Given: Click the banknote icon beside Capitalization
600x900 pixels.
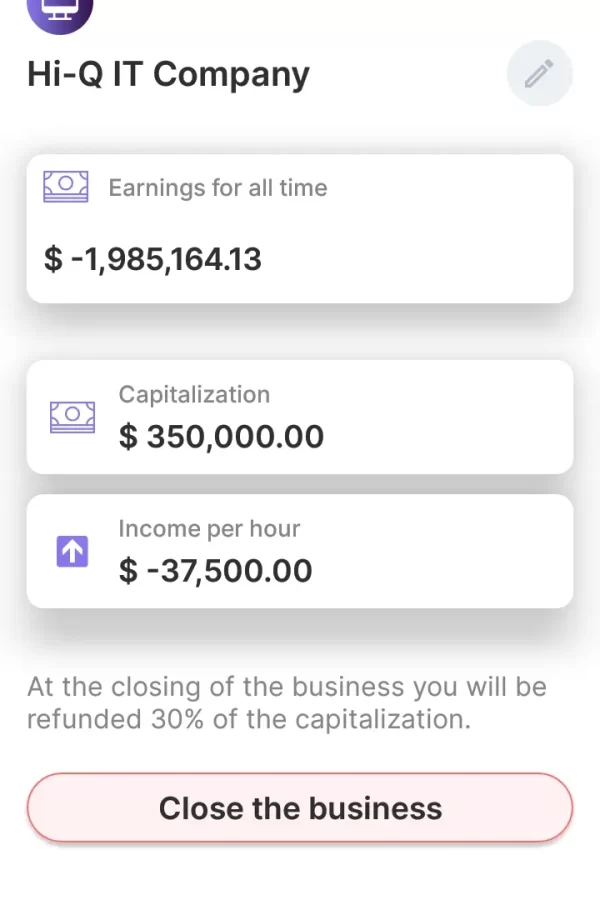Looking at the screenshot, I should 72,417.
